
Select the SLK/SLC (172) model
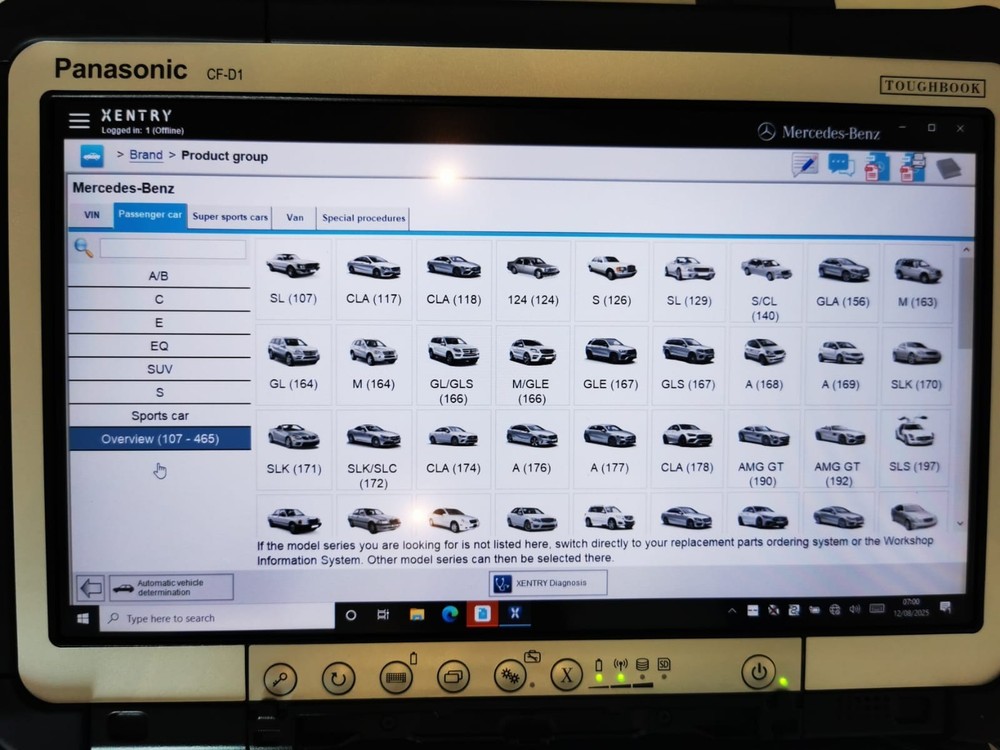(373, 450)
